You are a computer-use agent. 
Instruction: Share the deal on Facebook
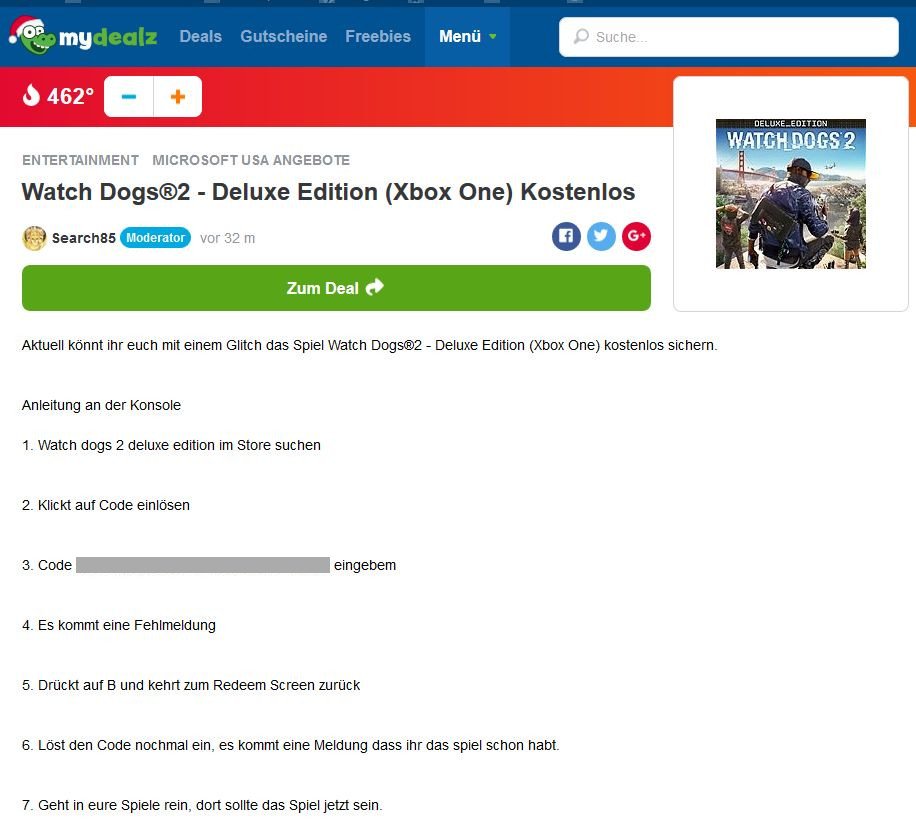[x=566, y=236]
